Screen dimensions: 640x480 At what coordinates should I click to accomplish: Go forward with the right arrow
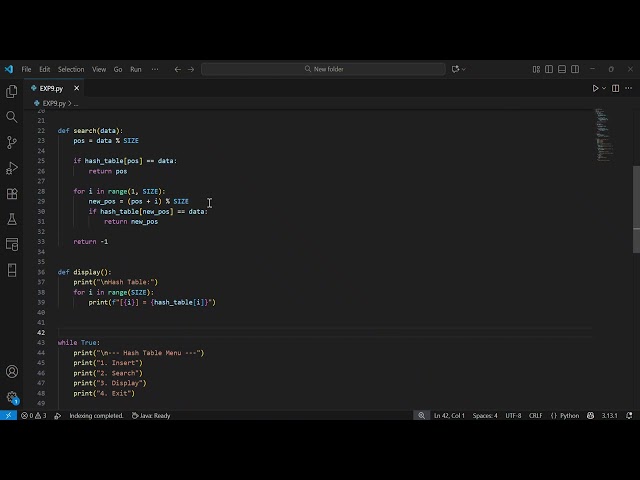191,69
